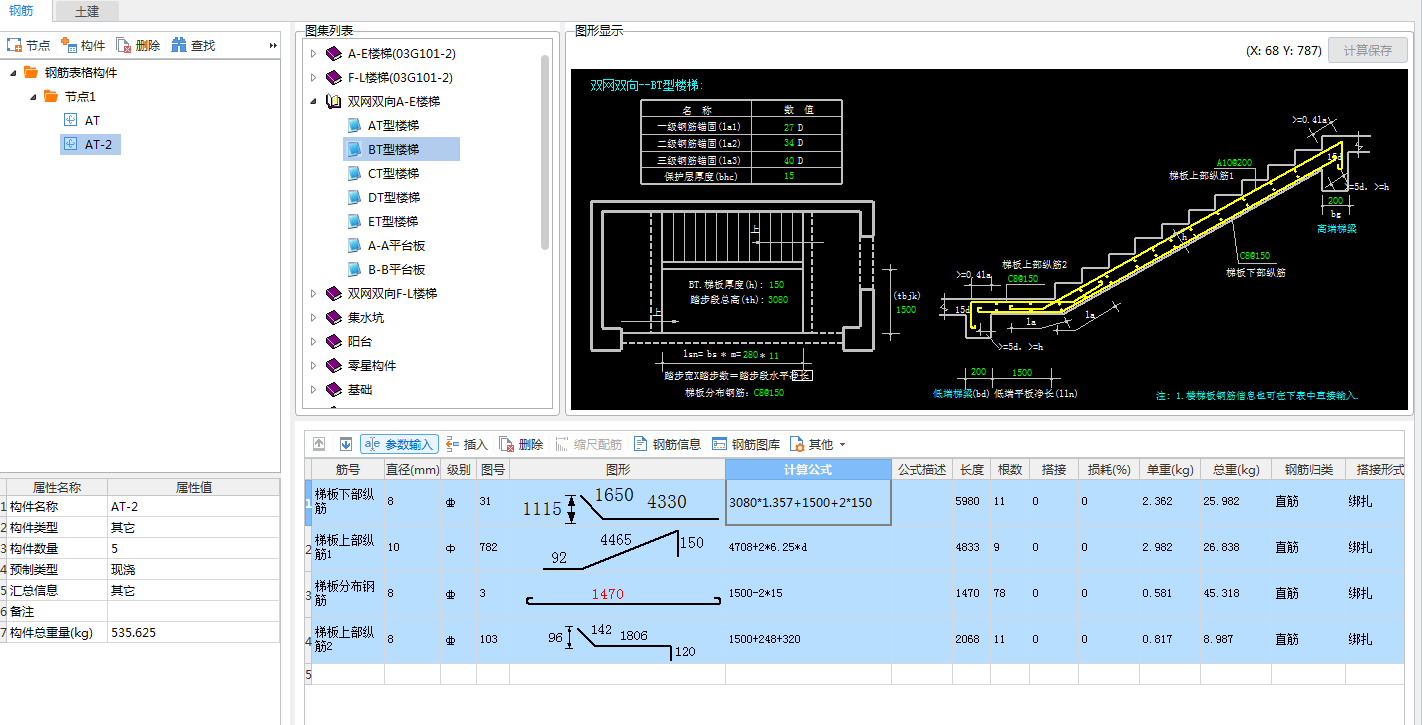The image size is (1422, 725).
Task: Expand the F-L楼梯(03G101-2) atlas
Action: point(313,77)
